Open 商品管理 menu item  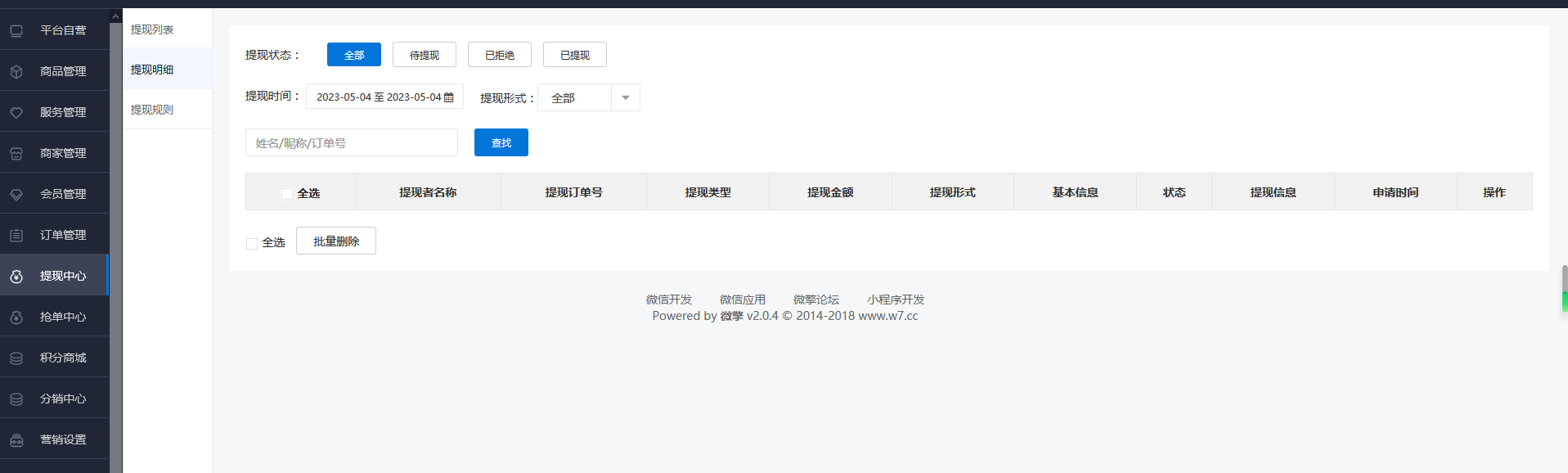(x=55, y=70)
